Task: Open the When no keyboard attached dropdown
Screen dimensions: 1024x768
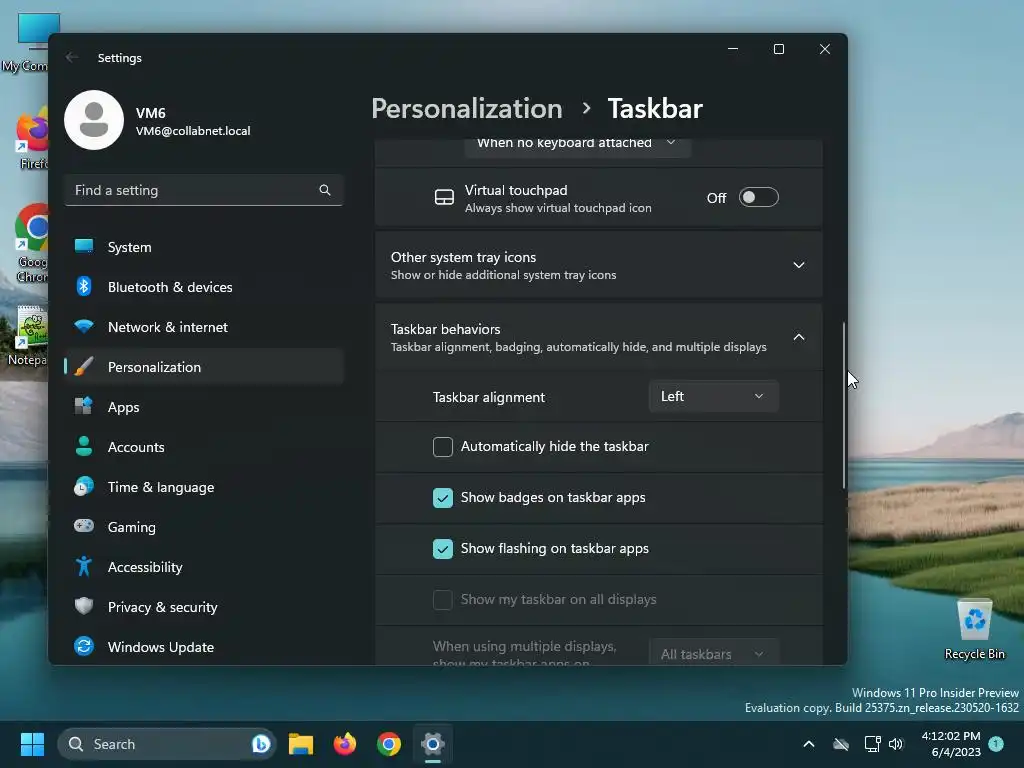Action: 577,148
